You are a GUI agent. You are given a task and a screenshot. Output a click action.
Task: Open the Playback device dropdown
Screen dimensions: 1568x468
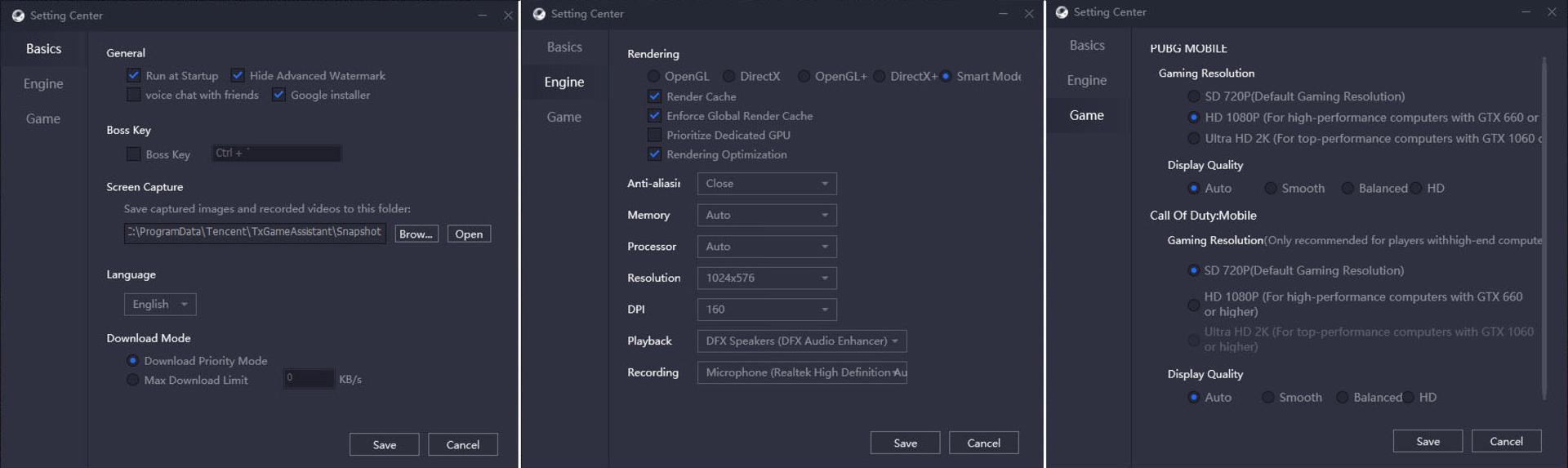point(802,341)
